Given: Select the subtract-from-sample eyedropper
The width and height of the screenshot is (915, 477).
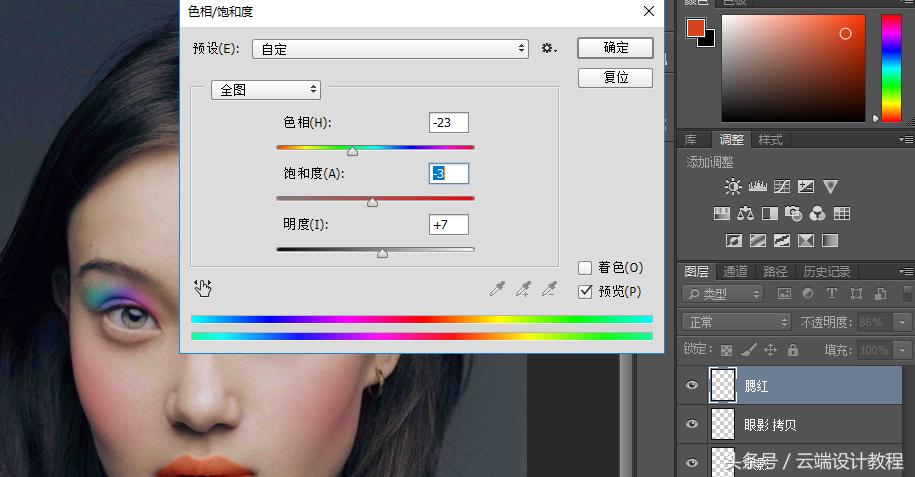Looking at the screenshot, I should point(549,288).
